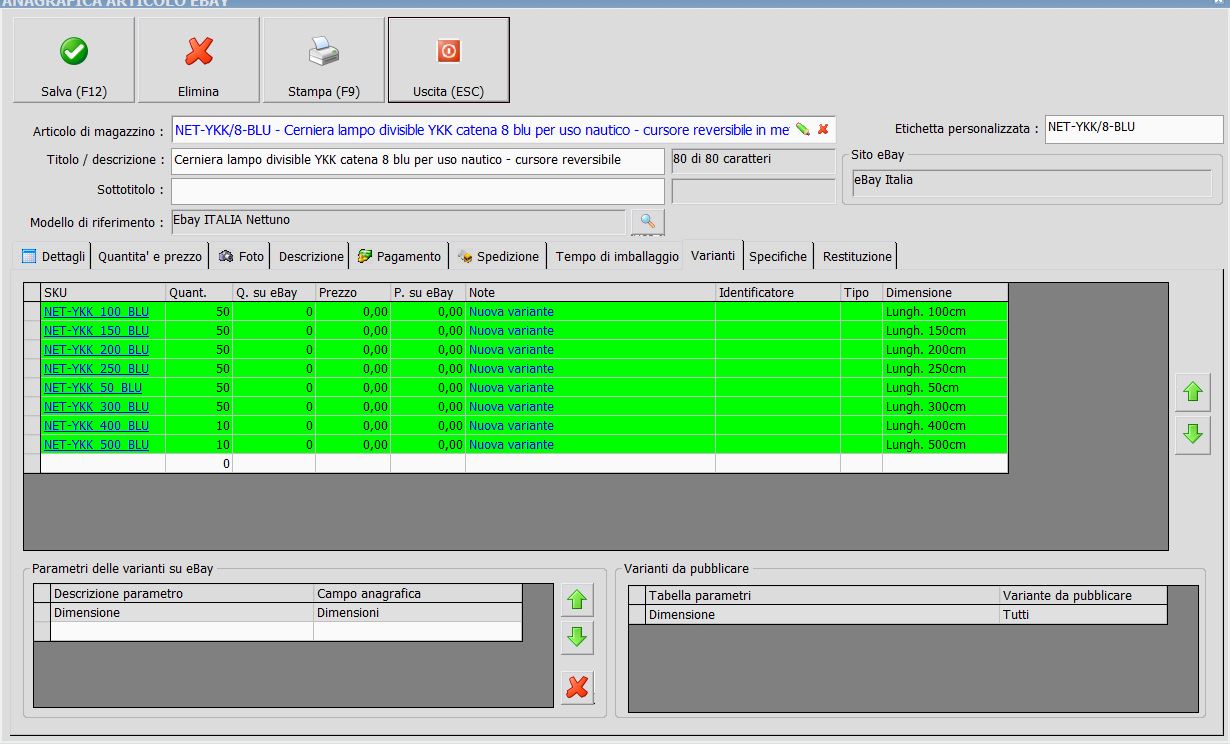This screenshot has height=744, width=1230.
Task: Click the Stampa (F9) printer button
Action: [x=323, y=60]
